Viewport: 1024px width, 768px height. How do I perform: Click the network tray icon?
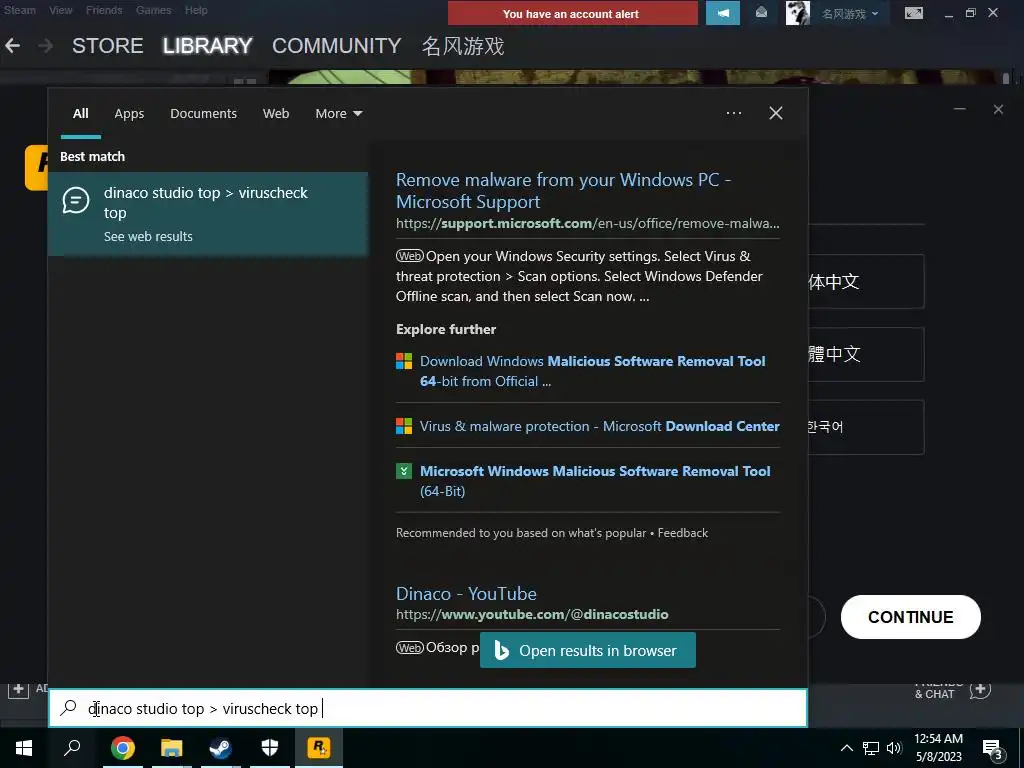871,748
